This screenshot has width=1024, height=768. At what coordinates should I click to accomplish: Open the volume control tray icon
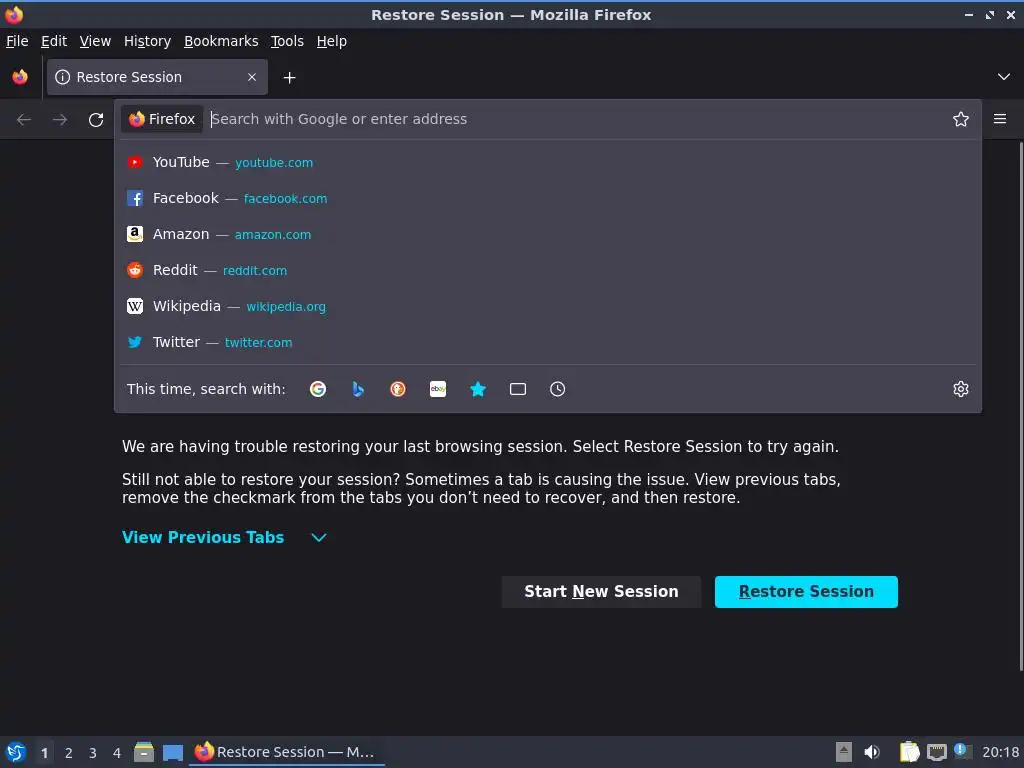tap(872, 752)
